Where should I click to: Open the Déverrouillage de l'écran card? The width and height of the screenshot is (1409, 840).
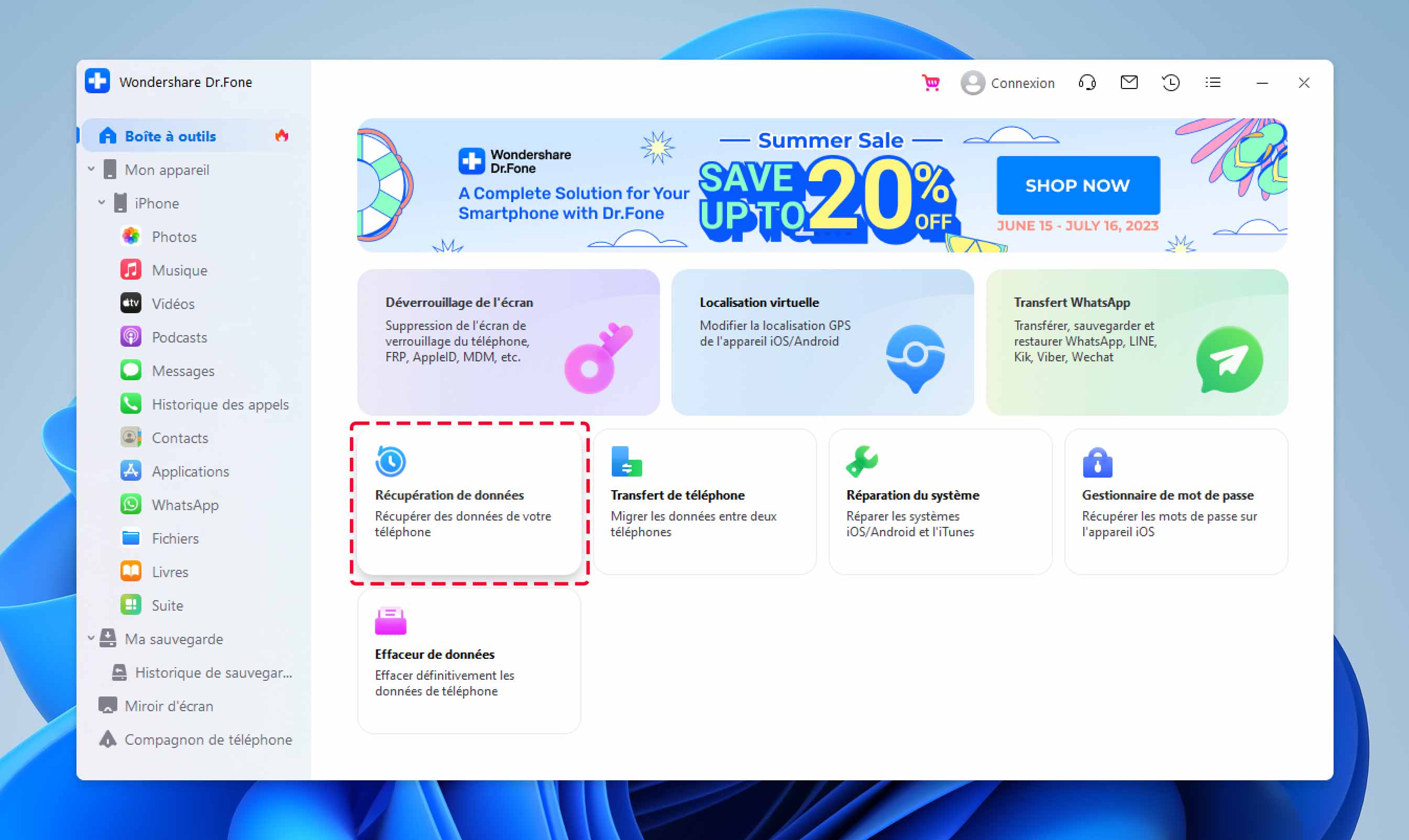pos(509,342)
